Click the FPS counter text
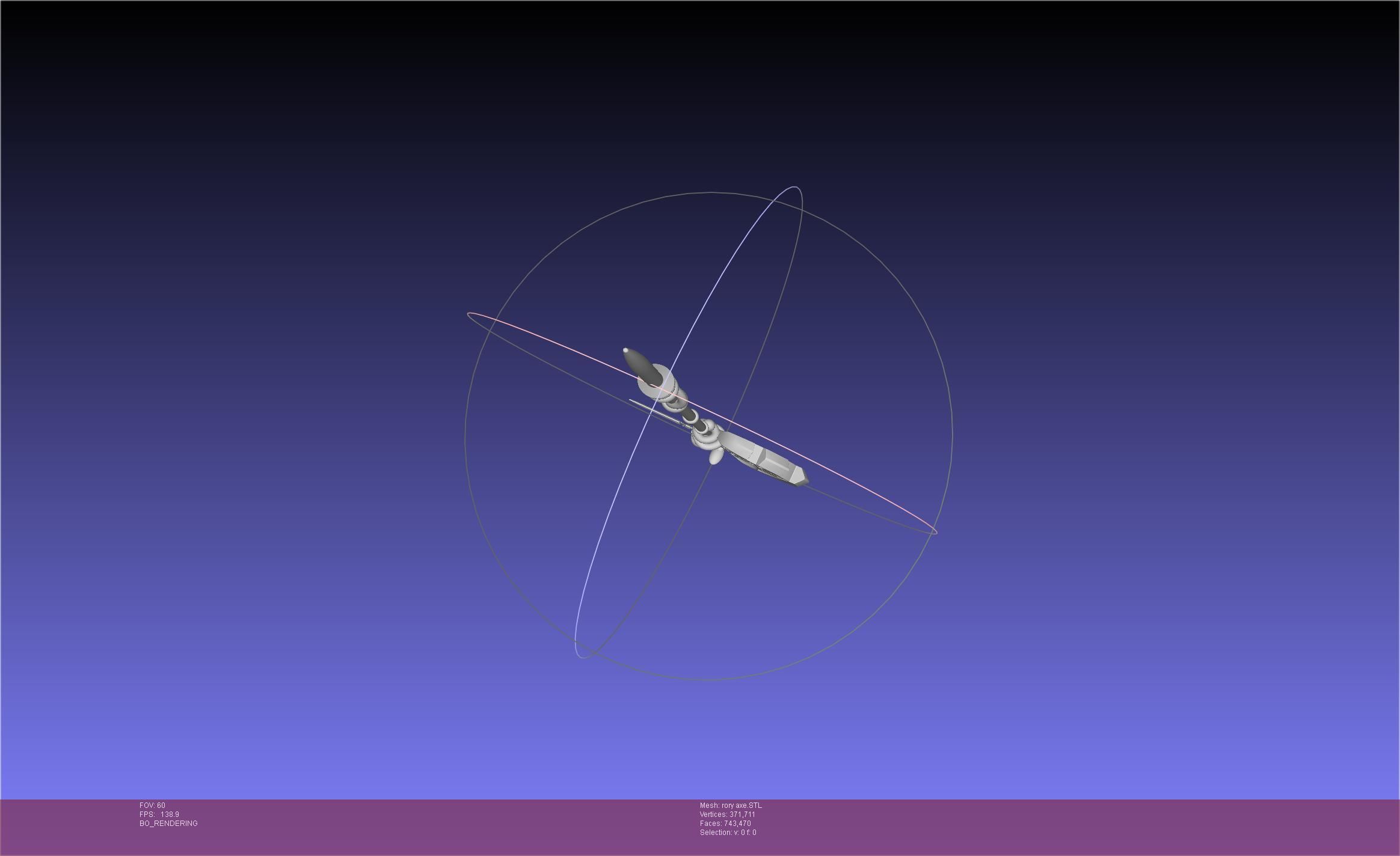 coord(159,815)
